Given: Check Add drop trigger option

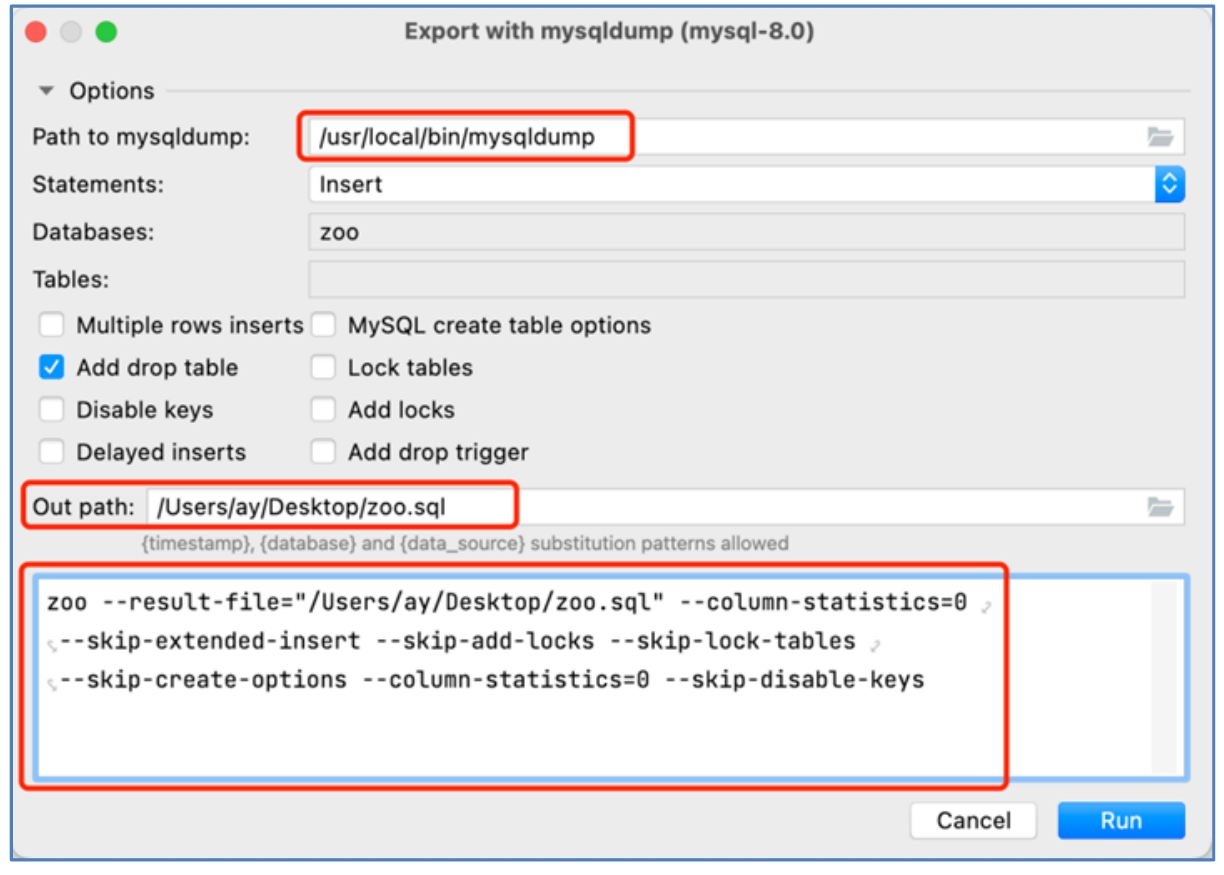Looking at the screenshot, I should tap(323, 452).
